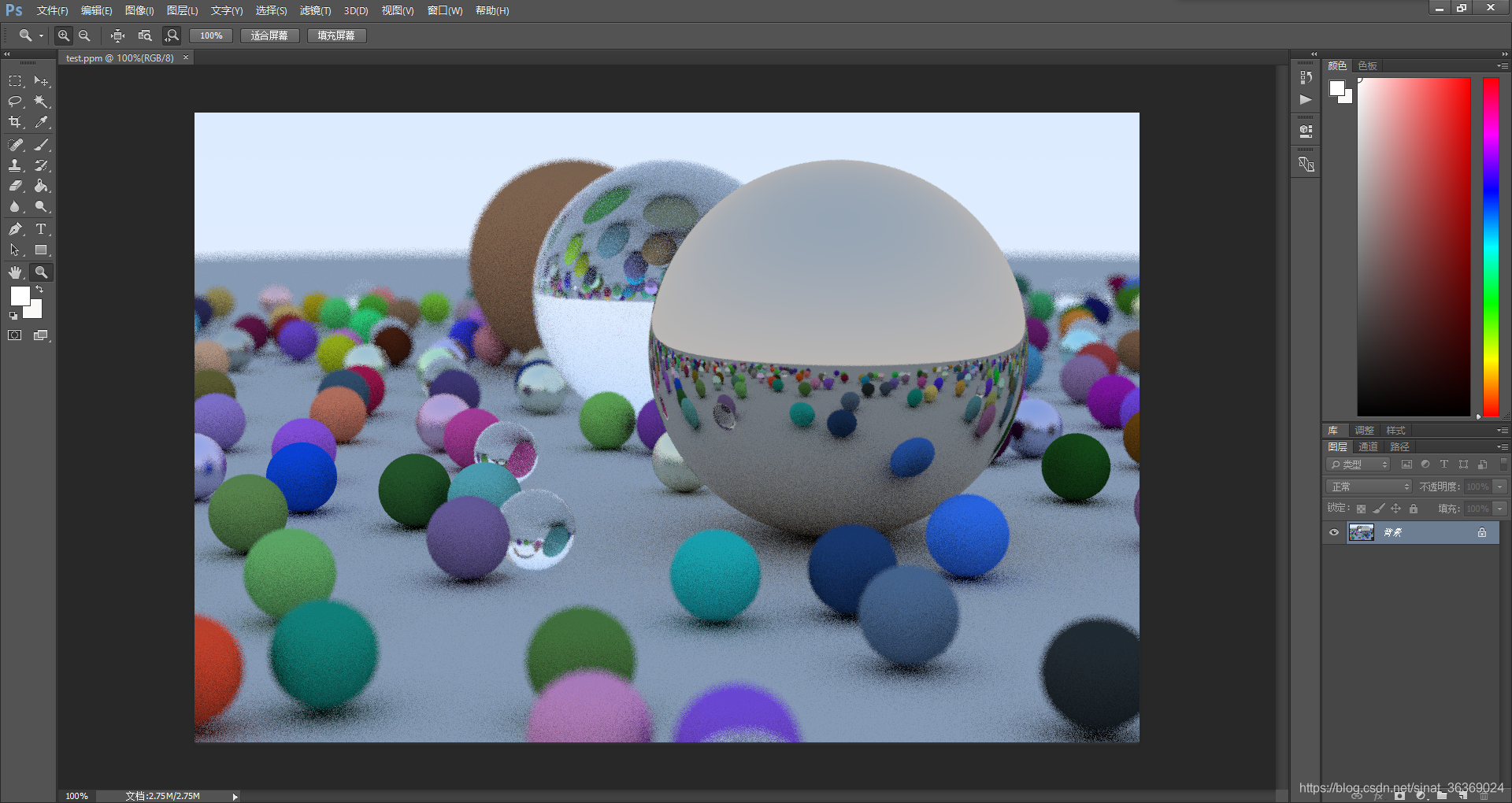Open the 文件(F) menu

click(x=52, y=11)
